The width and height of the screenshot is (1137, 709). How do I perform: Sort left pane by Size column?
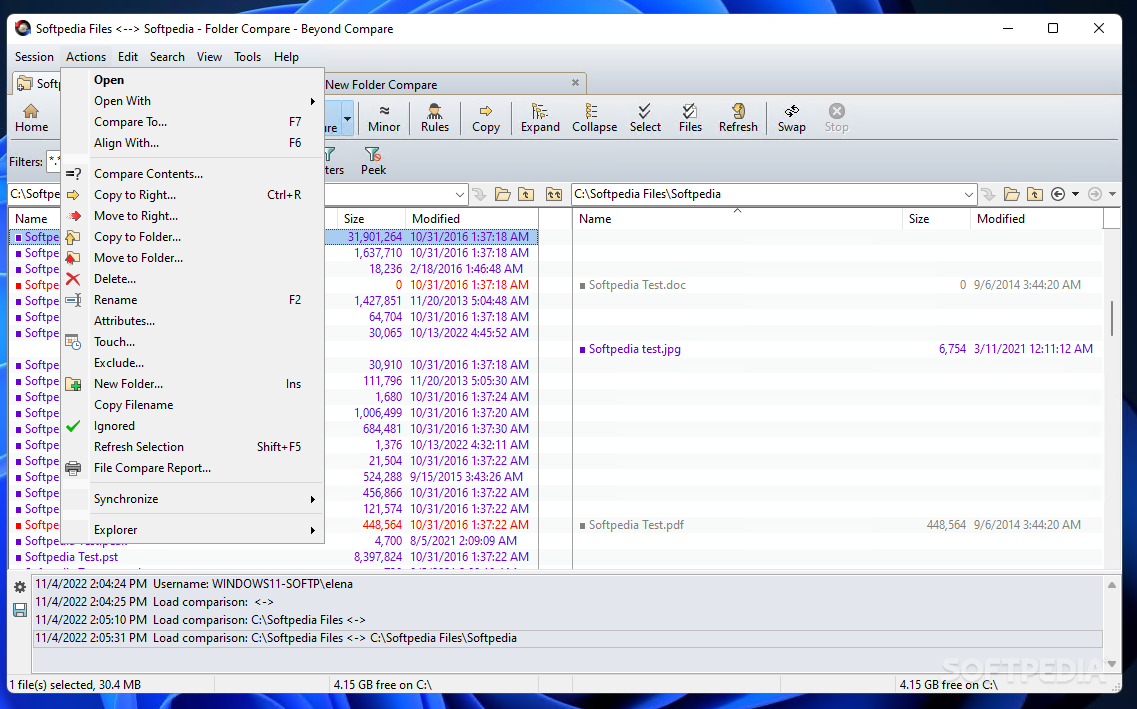coord(371,218)
